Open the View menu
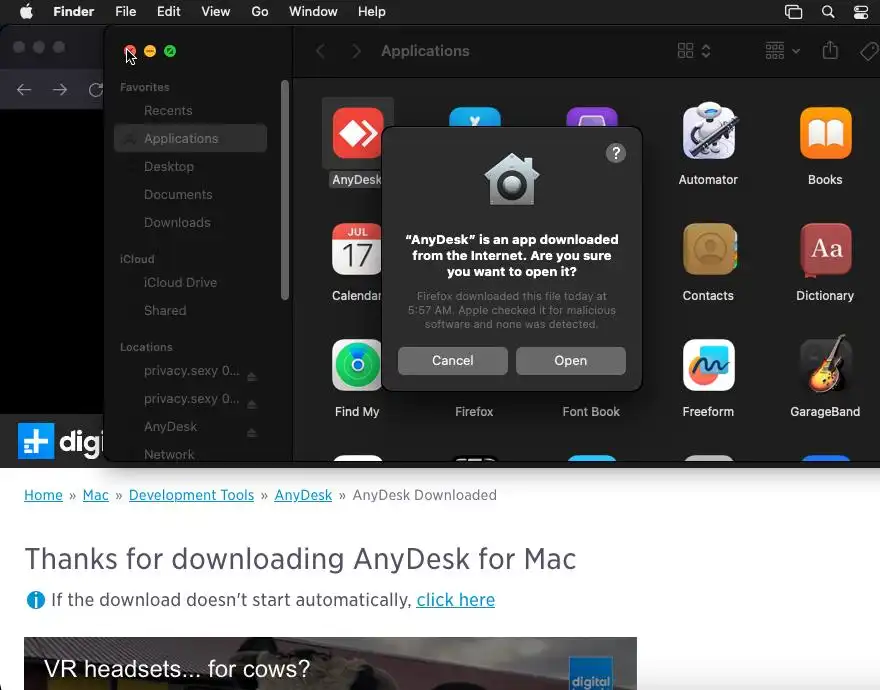Viewport: 880px width, 690px height. point(216,11)
